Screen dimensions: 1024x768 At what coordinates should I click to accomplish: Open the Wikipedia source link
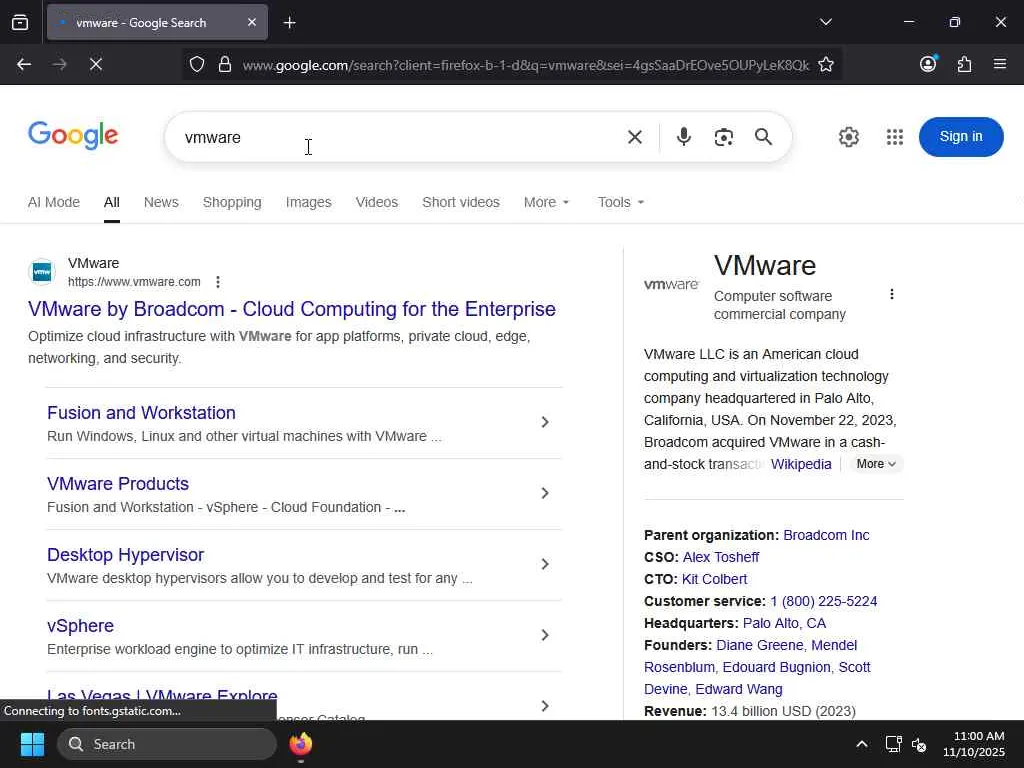pos(801,464)
